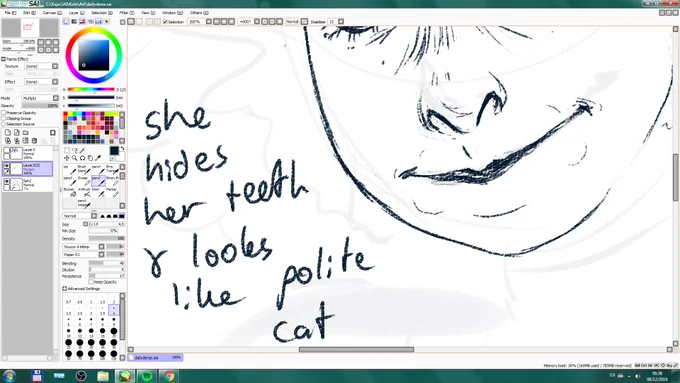680x383 pixels.
Task: Uncheck the Selection toolbar checkbox
Action: point(165,21)
